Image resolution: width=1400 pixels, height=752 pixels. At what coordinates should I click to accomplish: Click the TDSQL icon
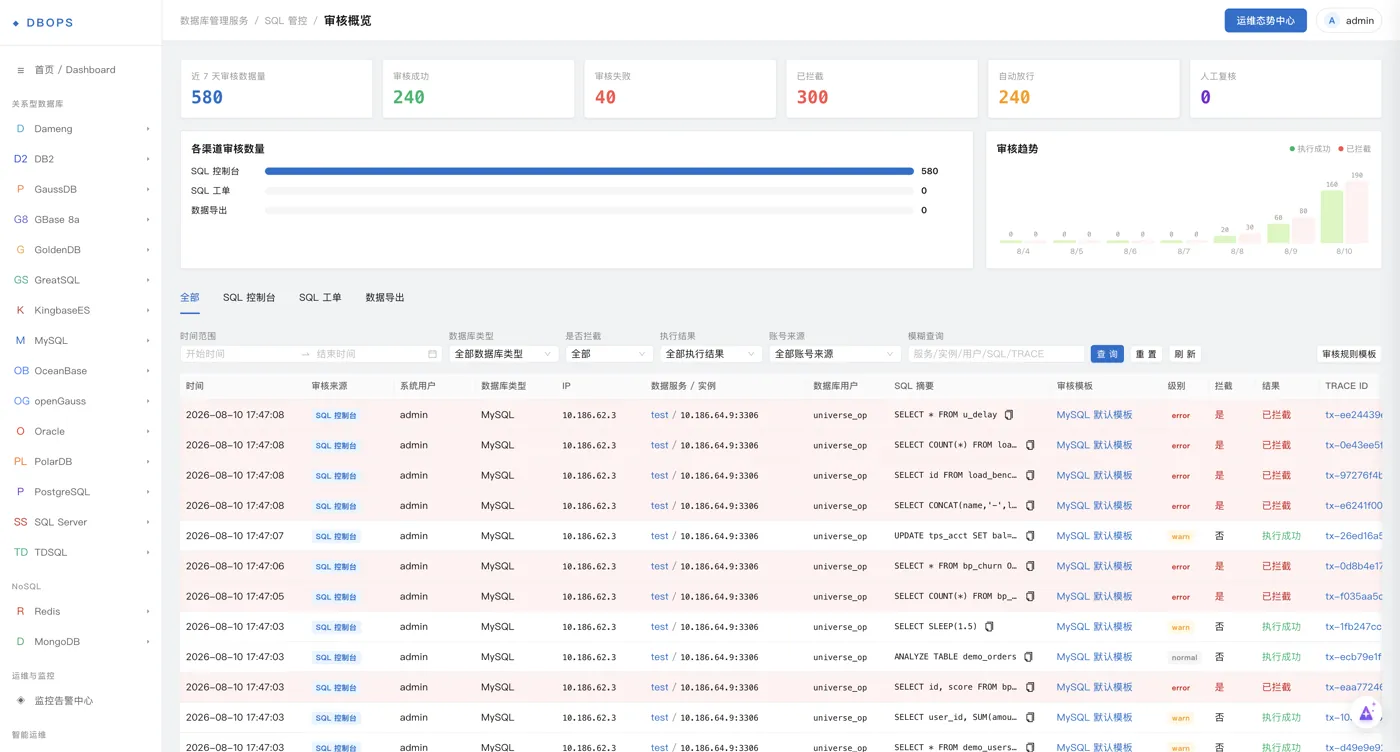coord(20,552)
